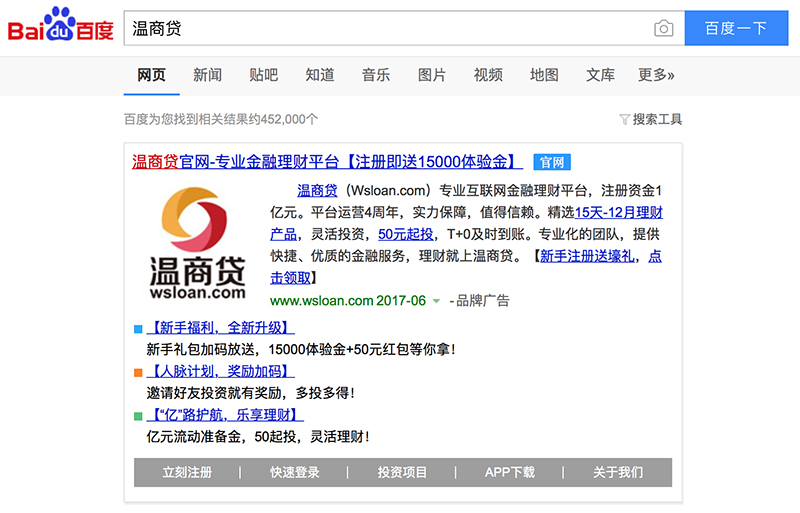Click the Baidu logo
This screenshot has height=513, width=800.
(x=60, y=24)
